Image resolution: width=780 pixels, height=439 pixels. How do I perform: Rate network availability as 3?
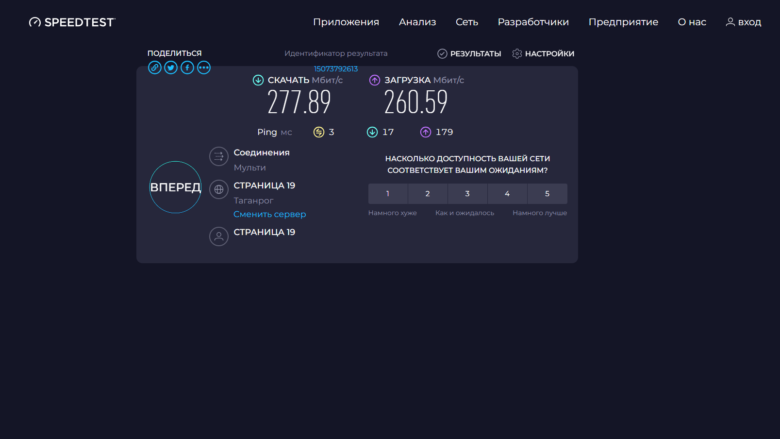coord(467,194)
